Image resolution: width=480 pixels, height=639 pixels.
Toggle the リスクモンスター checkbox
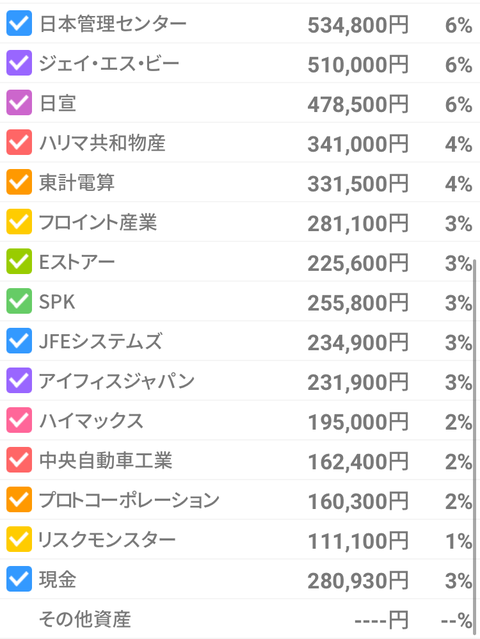pyautogui.click(x=19, y=539)
